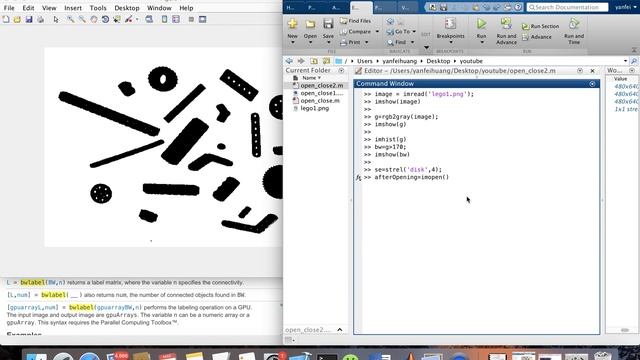Select the Zoom In magnifier tool

(x=71, y=19)
